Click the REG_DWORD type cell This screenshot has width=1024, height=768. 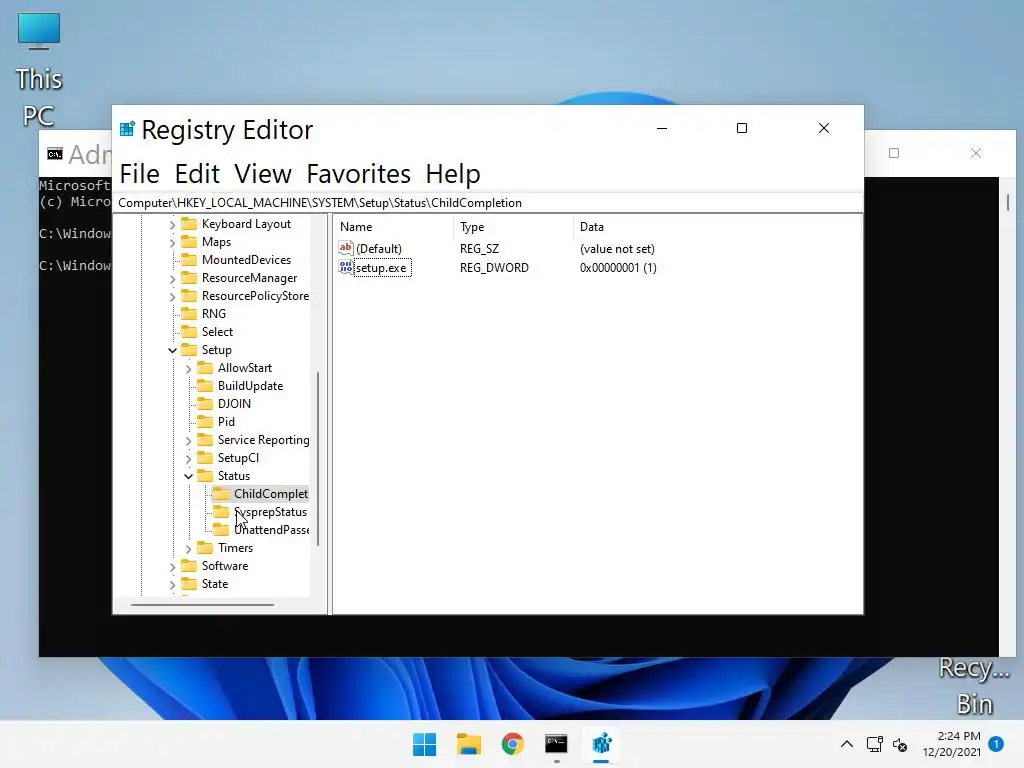pos(494,268)
